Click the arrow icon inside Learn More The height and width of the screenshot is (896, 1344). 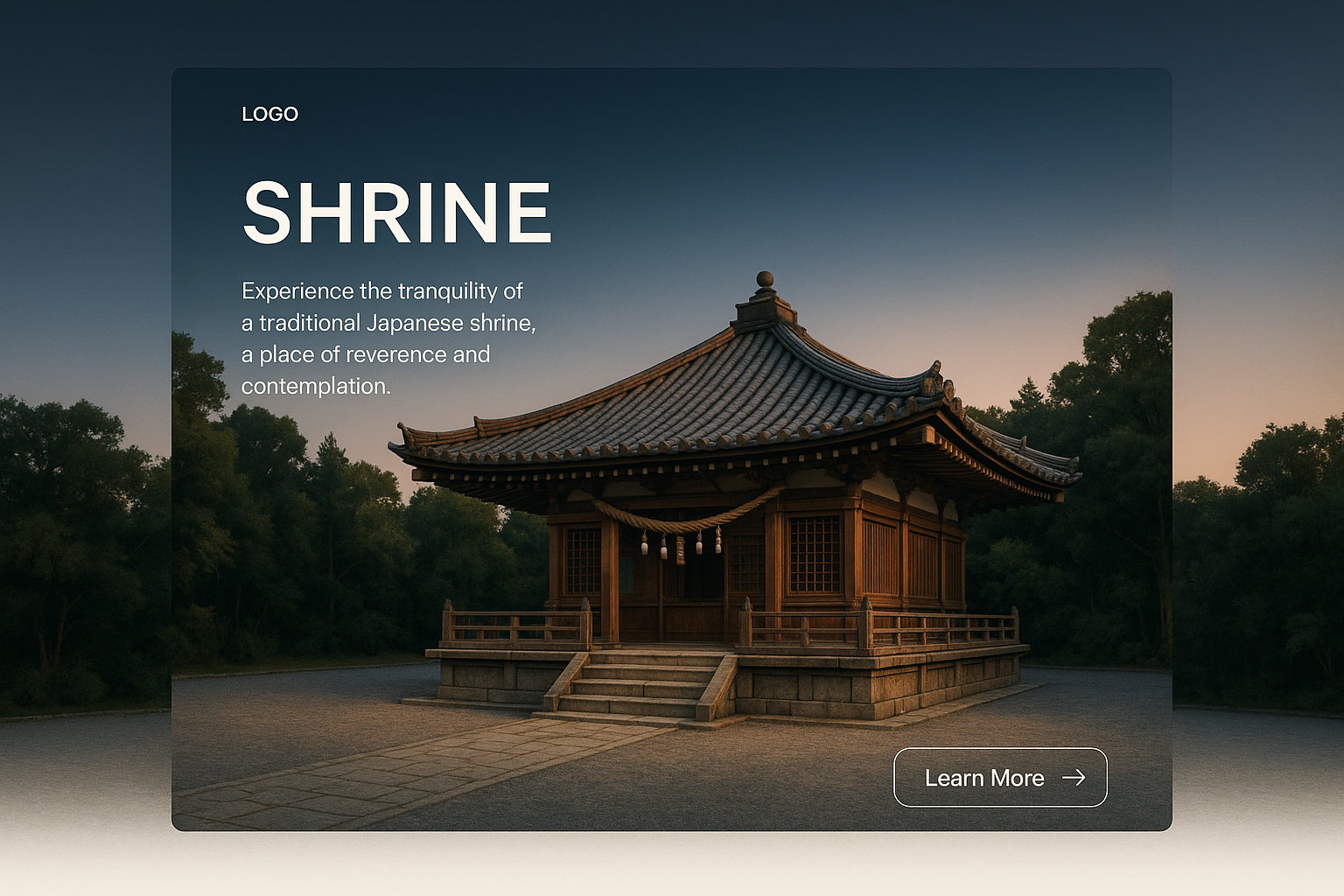(1074, 777)
